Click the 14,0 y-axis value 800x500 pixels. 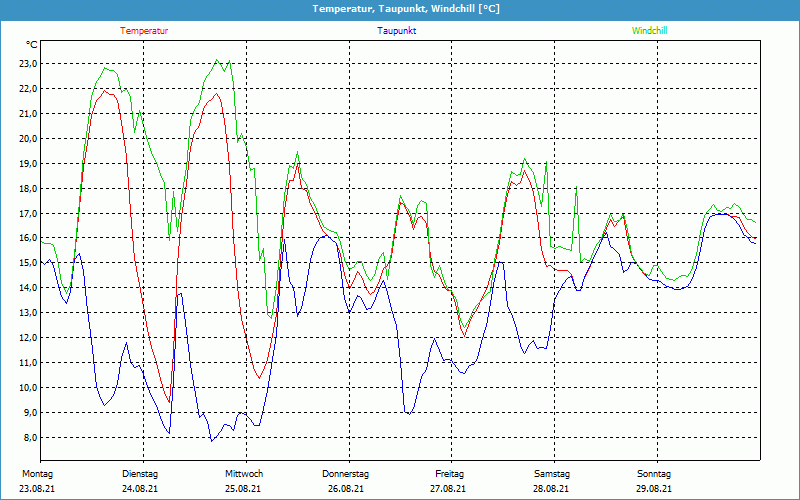28,288
